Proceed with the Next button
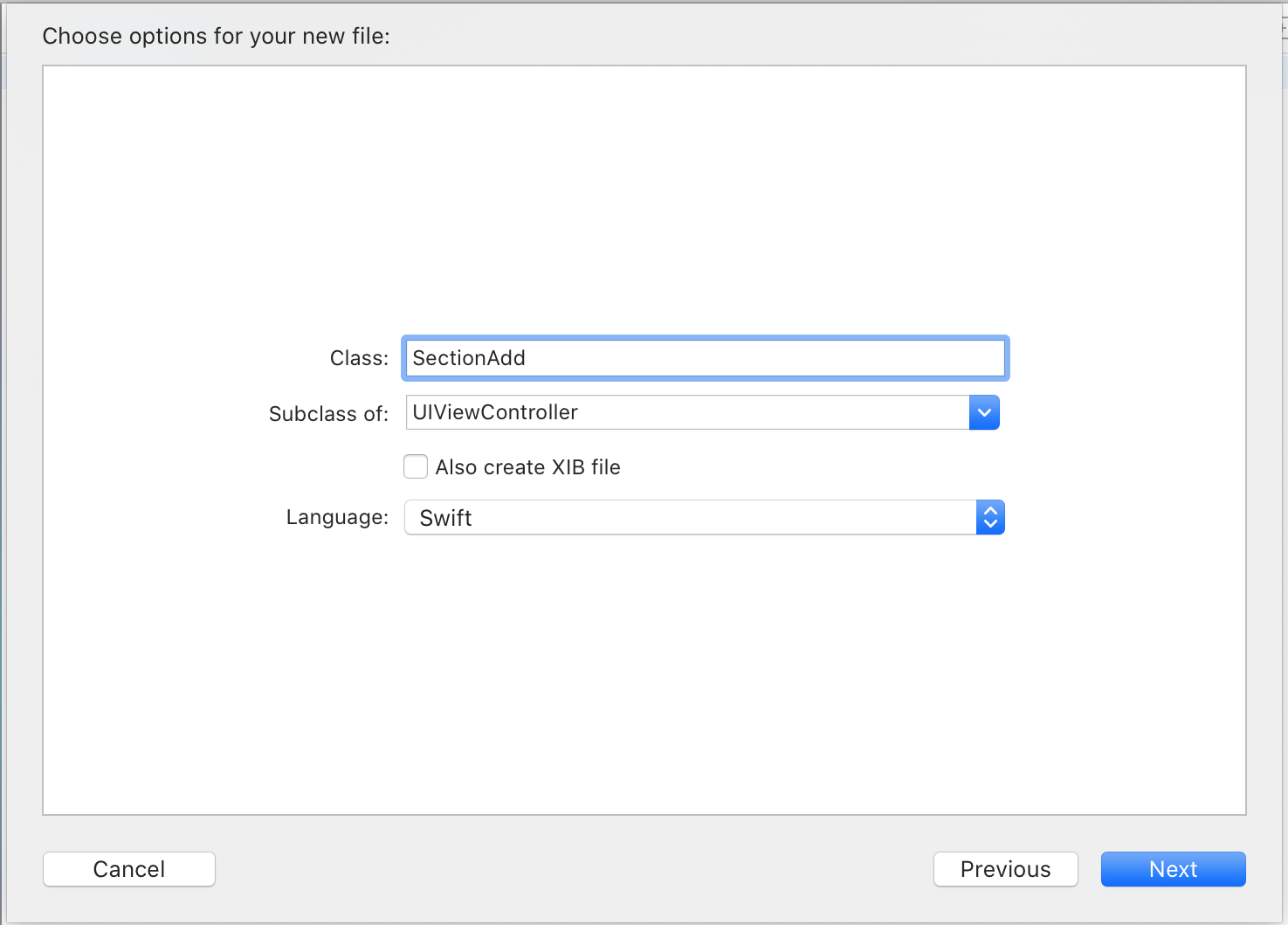 pyautogui.click(x=1173, y=869)
